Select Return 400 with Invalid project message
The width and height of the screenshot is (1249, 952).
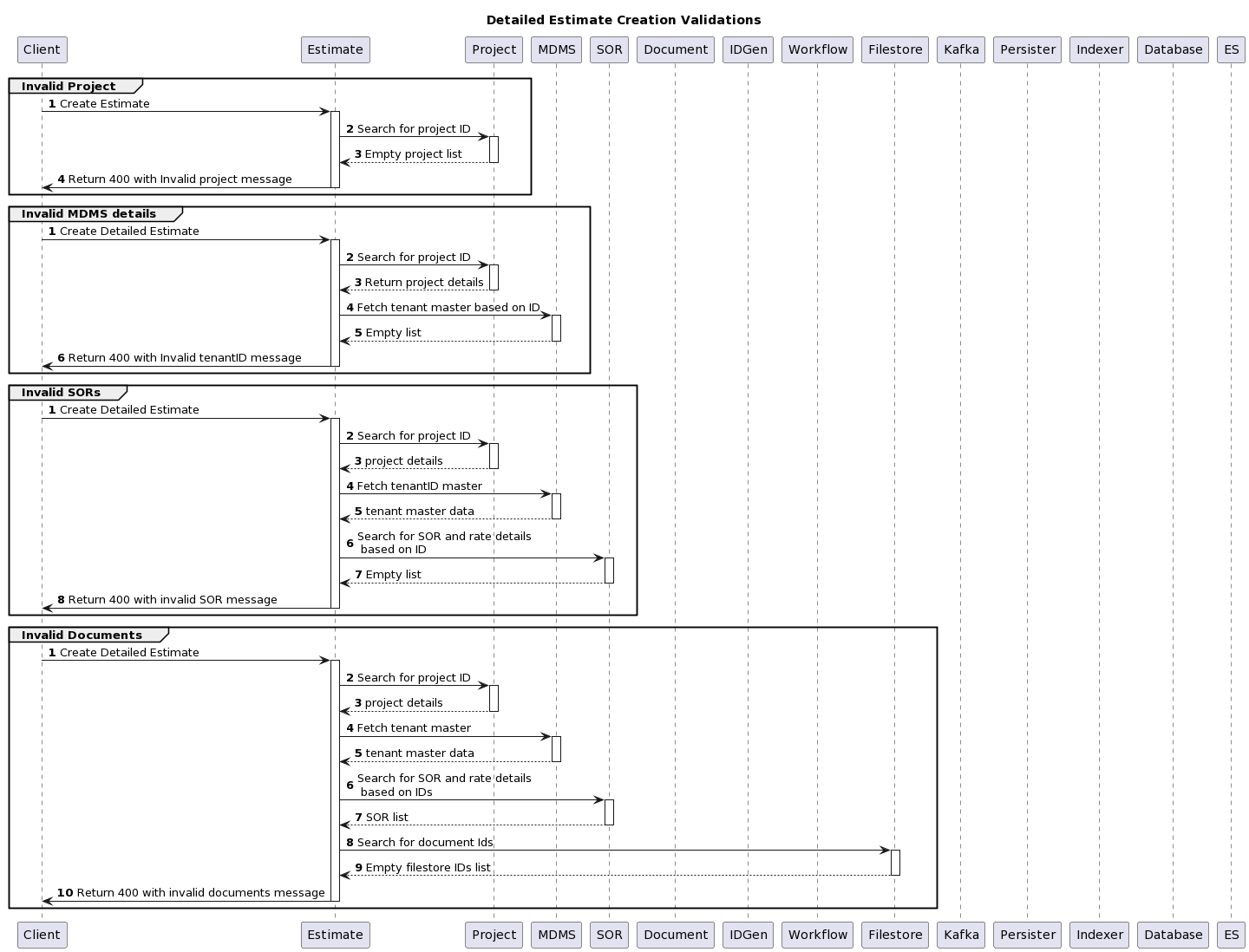[180, 179]
